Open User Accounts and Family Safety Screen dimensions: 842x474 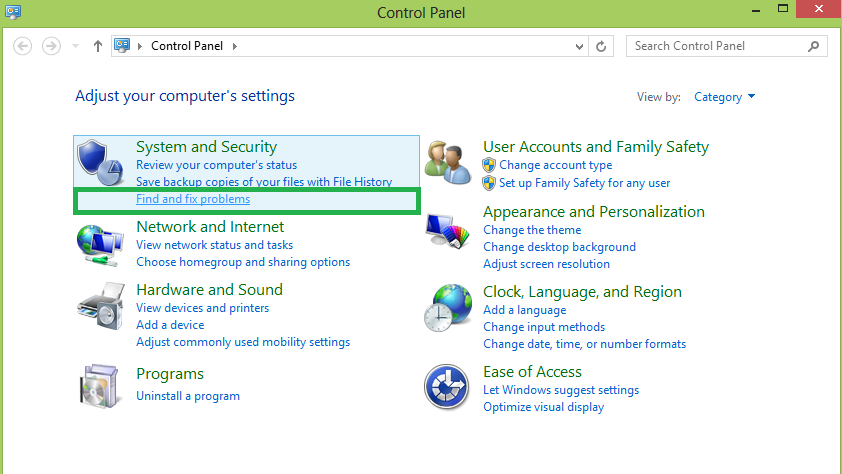(596, 147)
